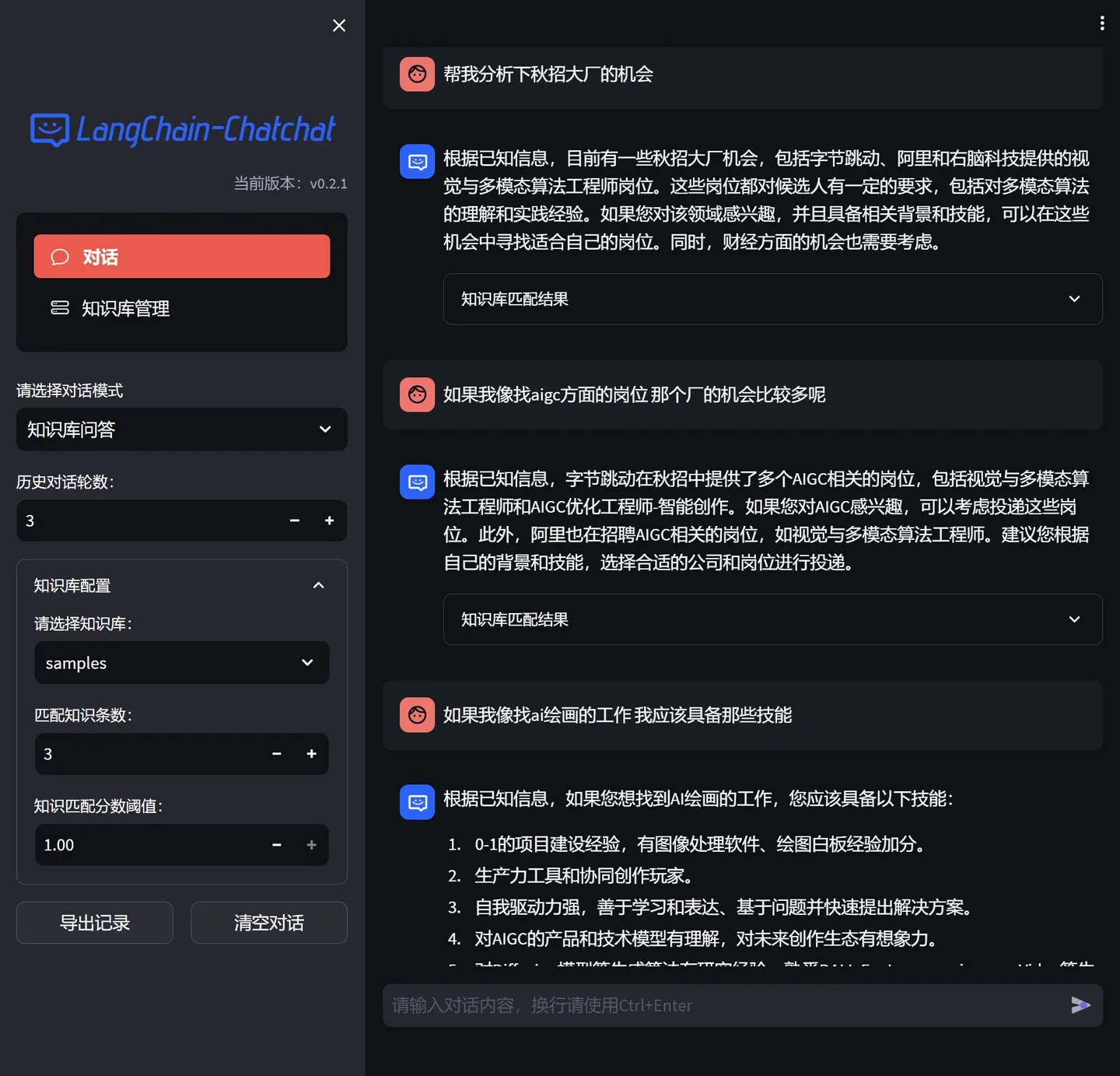Viewport: 1120px width, 1076px height.
Task: Select the 对话 chat bubble icon
Action: (x=60, y=256)
